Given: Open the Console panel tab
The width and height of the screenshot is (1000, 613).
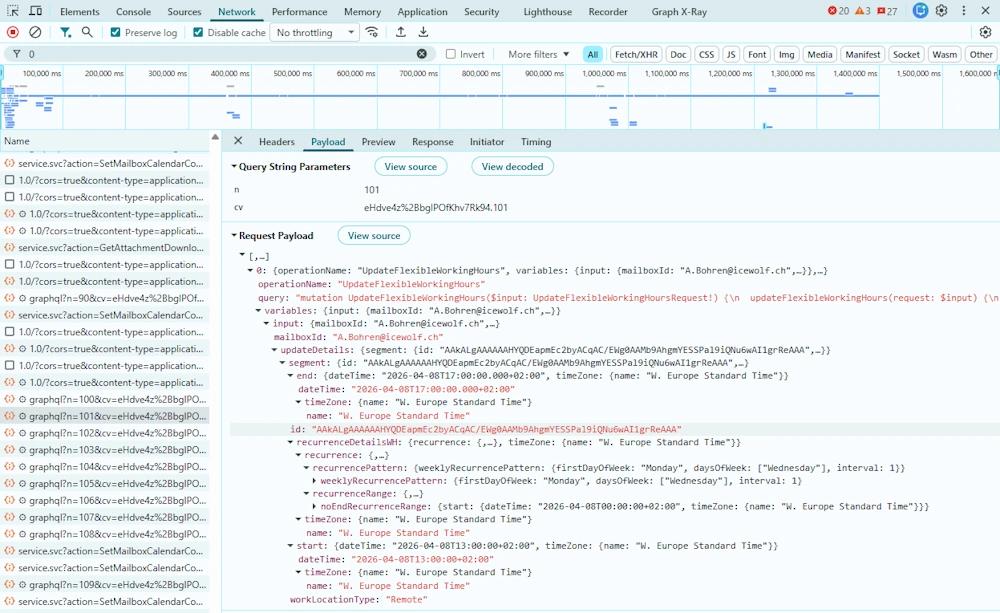Looking at the screenshot, I should pyautogui.click(x=133, y=12).
